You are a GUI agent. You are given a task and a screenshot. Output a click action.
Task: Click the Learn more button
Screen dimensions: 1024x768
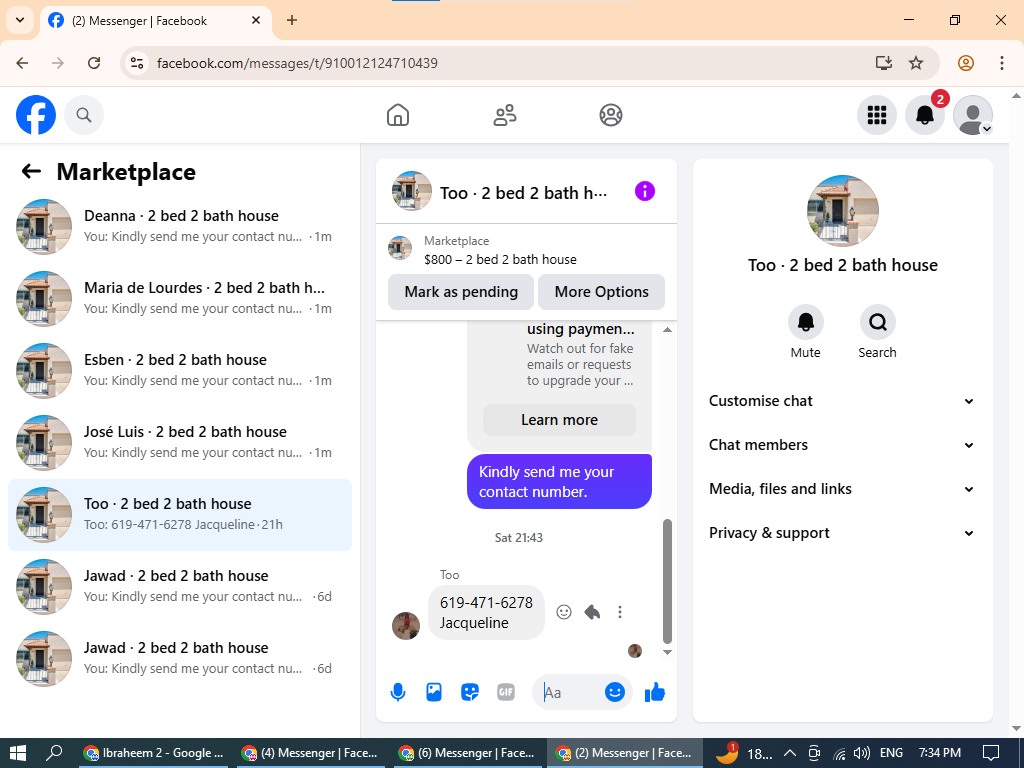pos(559,420)
